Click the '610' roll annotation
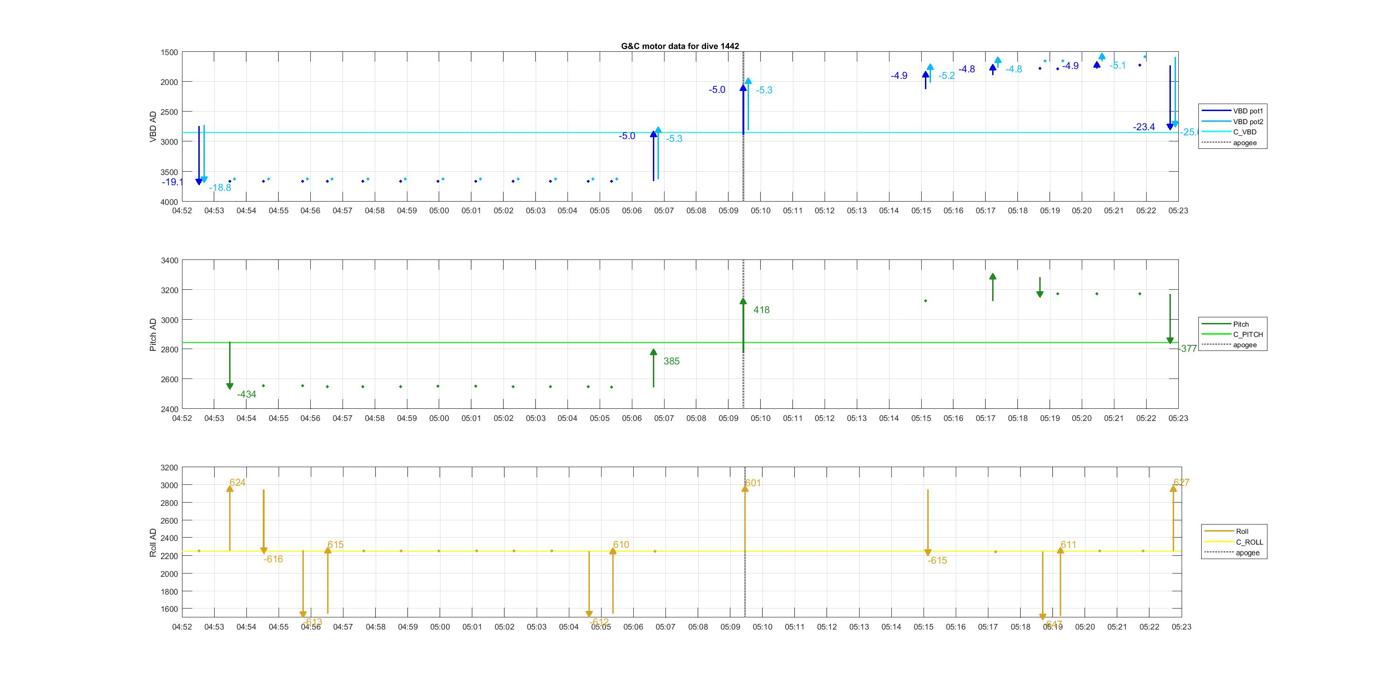Image resolution: width=1400 pixels, height=693 pixels. (621, 545)
